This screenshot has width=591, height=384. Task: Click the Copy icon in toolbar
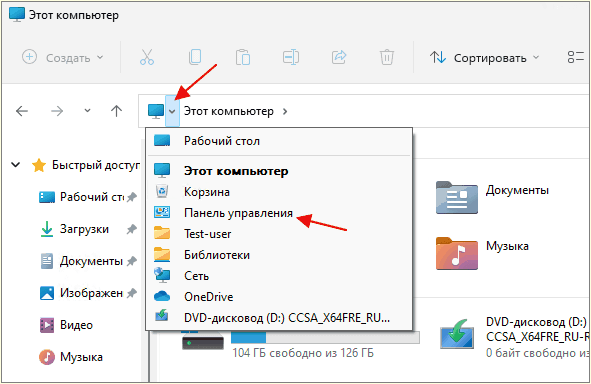195,57
